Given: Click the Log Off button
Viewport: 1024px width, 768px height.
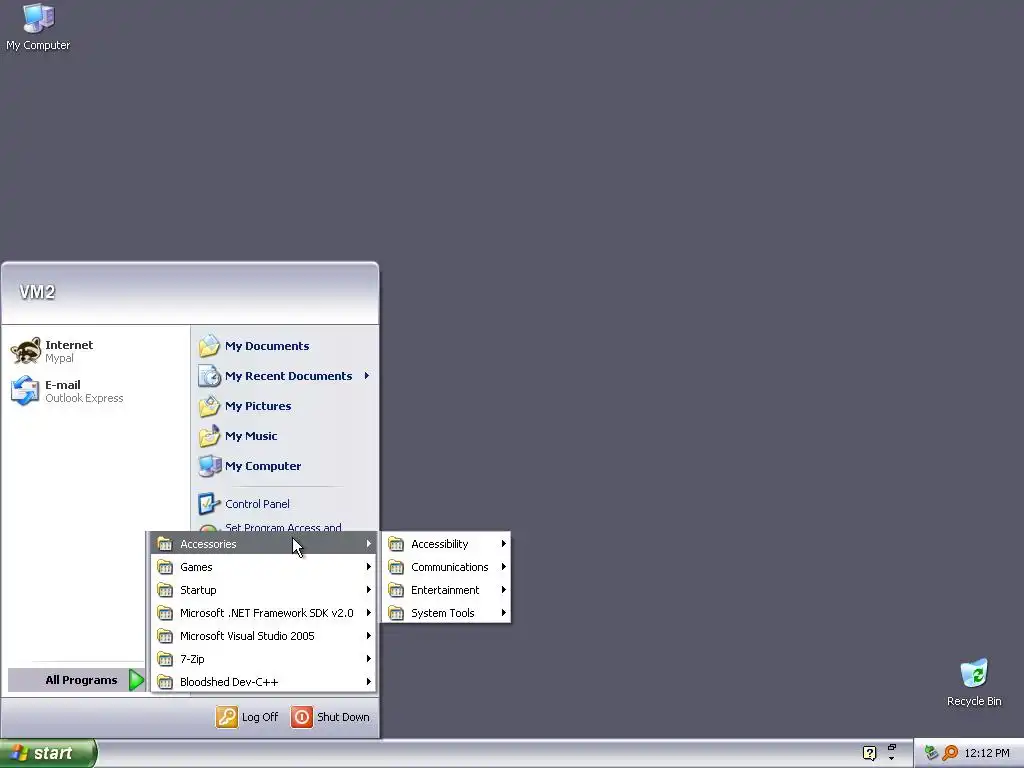Looking at the screenshot, I should (x=247, y=717).
